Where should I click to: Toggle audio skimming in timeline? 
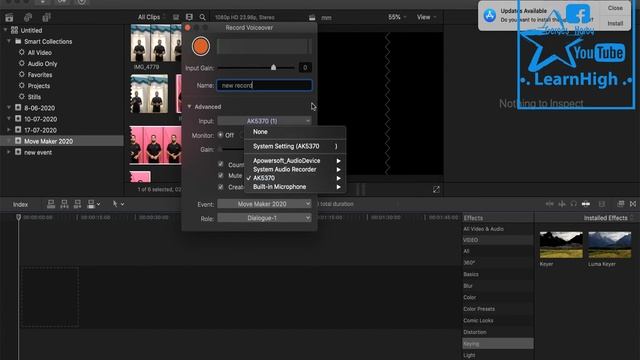(562, 204)
